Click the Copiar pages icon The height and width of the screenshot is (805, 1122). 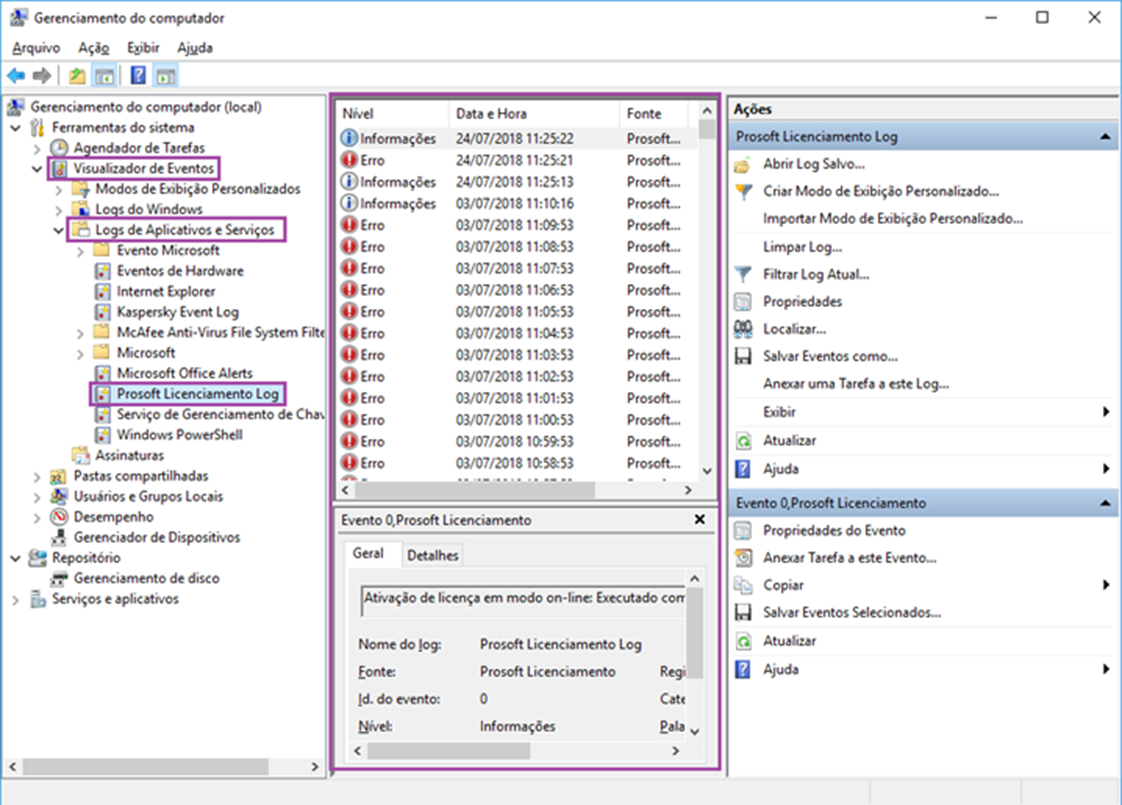tap(743, 585)
